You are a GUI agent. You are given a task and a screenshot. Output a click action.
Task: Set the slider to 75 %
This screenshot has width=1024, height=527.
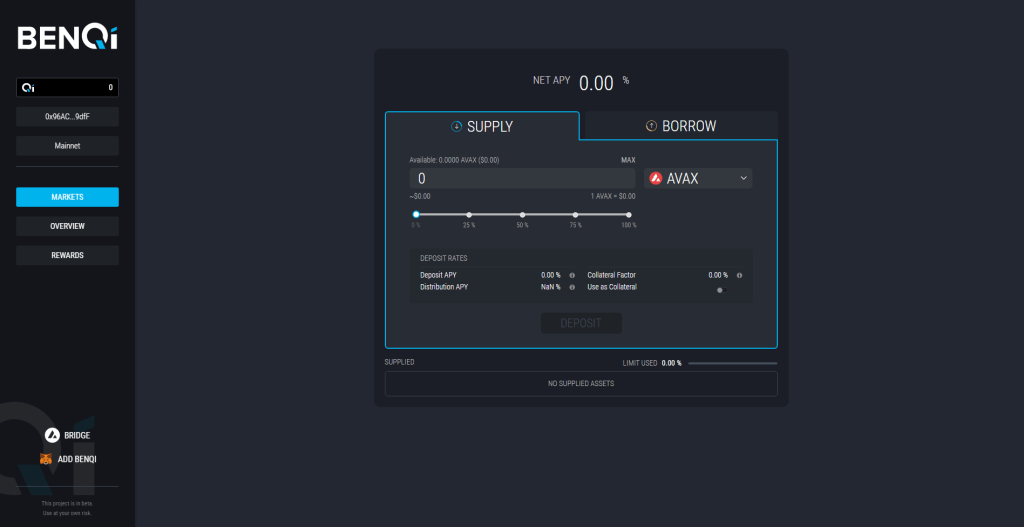(575, 214)
